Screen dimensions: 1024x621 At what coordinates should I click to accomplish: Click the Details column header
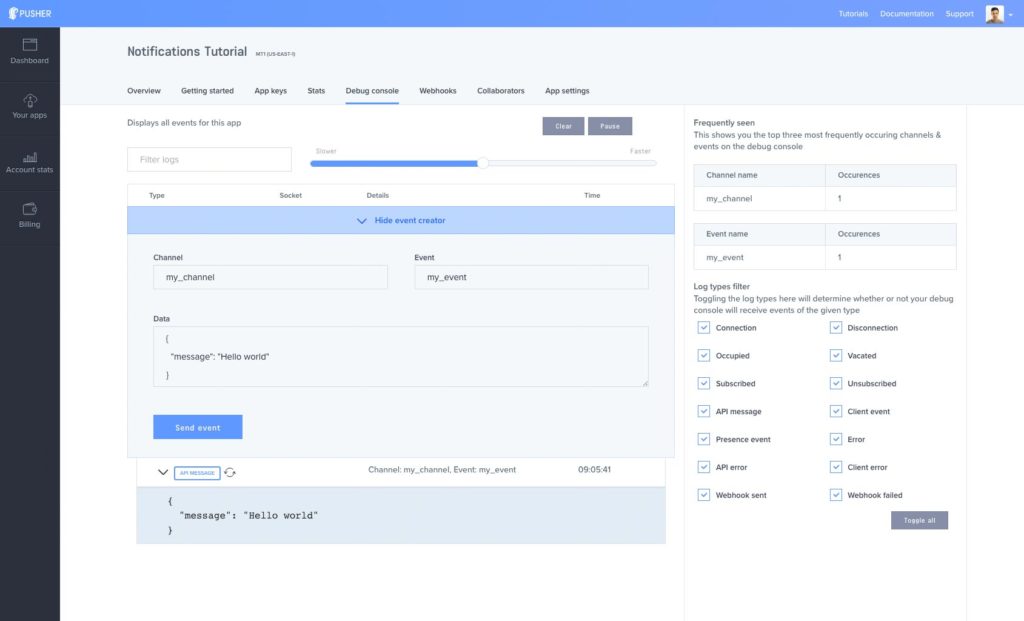(x=377, y=195)
